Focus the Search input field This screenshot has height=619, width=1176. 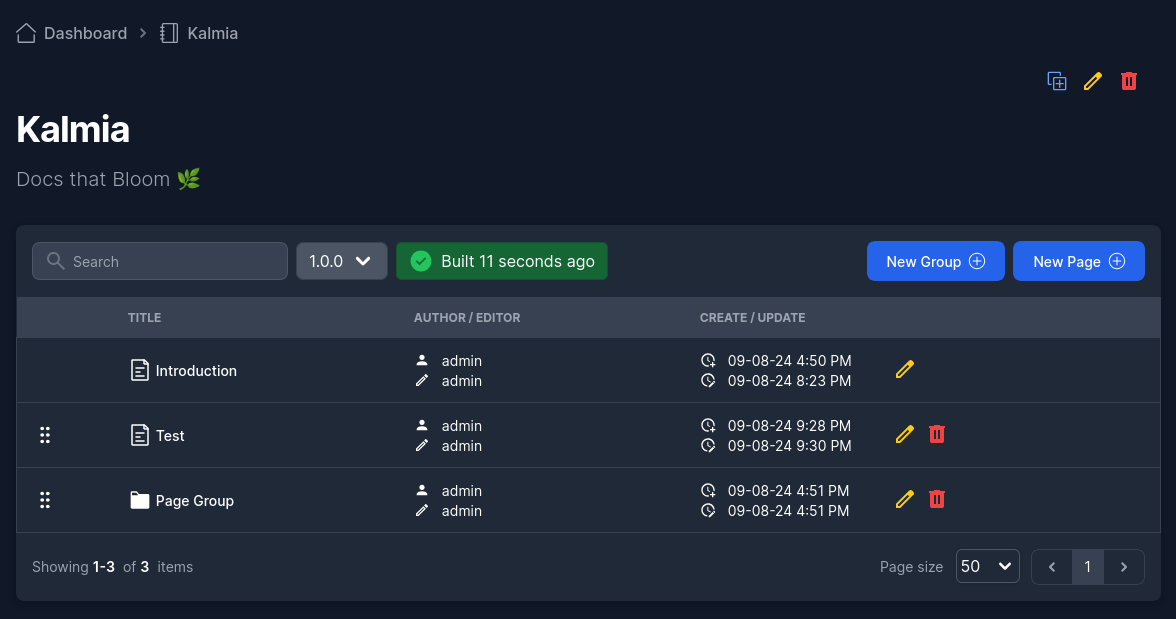(160, 261)
